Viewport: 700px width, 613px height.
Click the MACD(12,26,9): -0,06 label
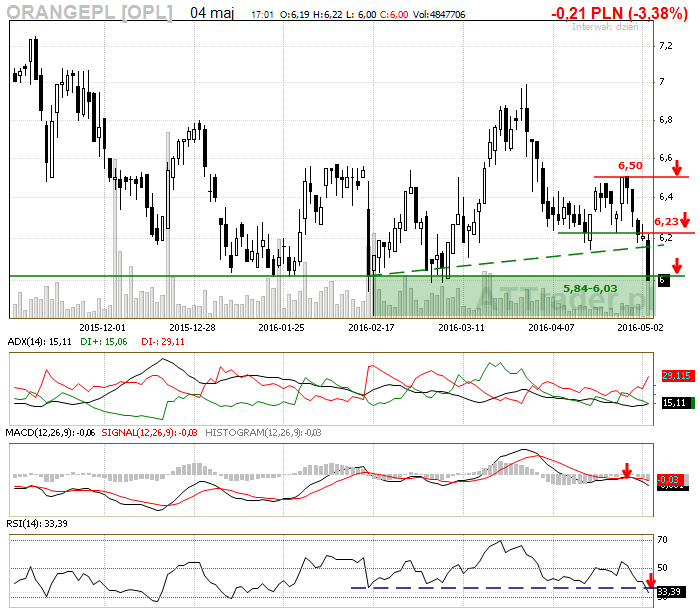pos(50,433)
